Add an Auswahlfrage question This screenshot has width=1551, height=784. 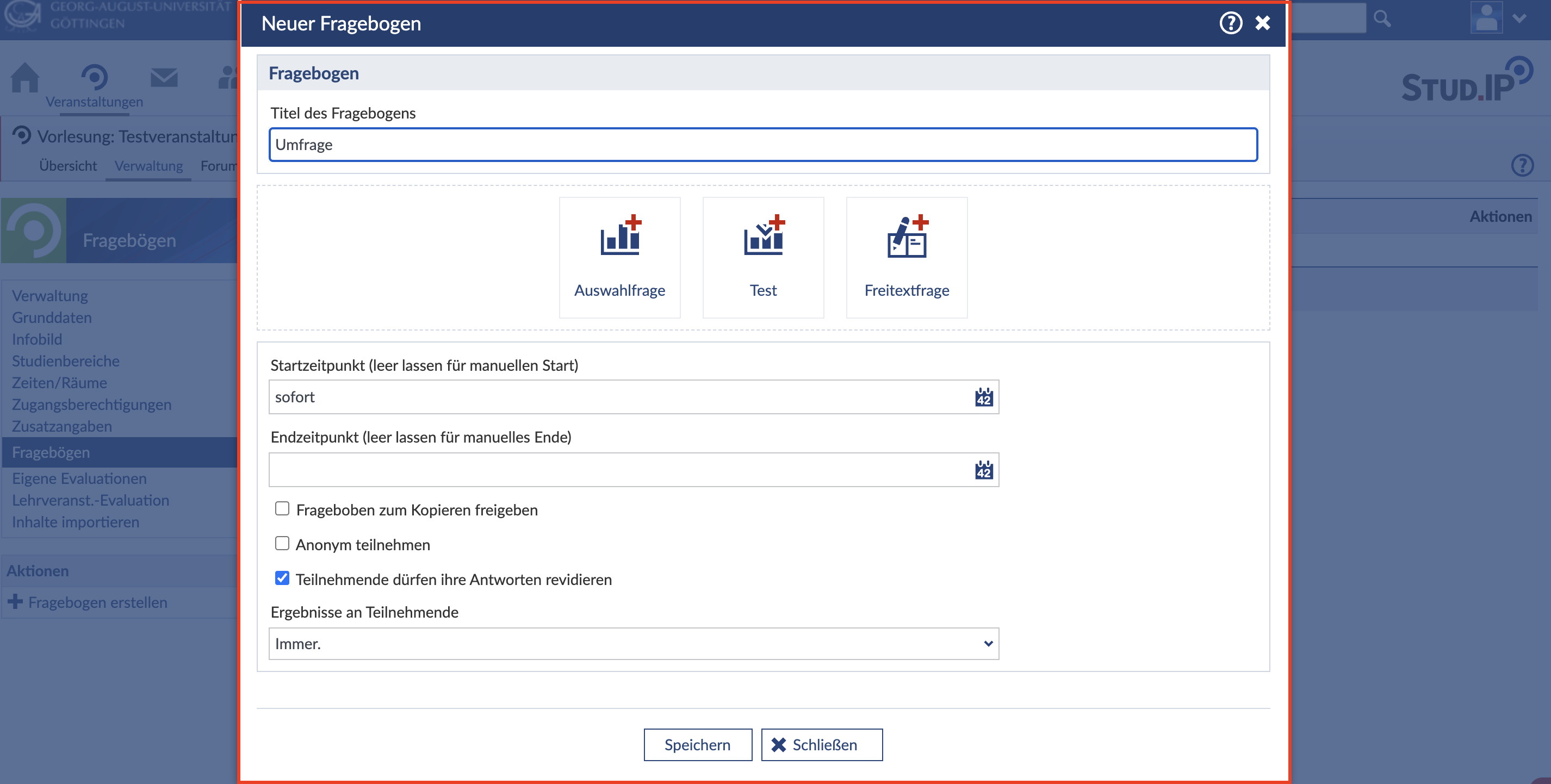(x=619, y=257)
